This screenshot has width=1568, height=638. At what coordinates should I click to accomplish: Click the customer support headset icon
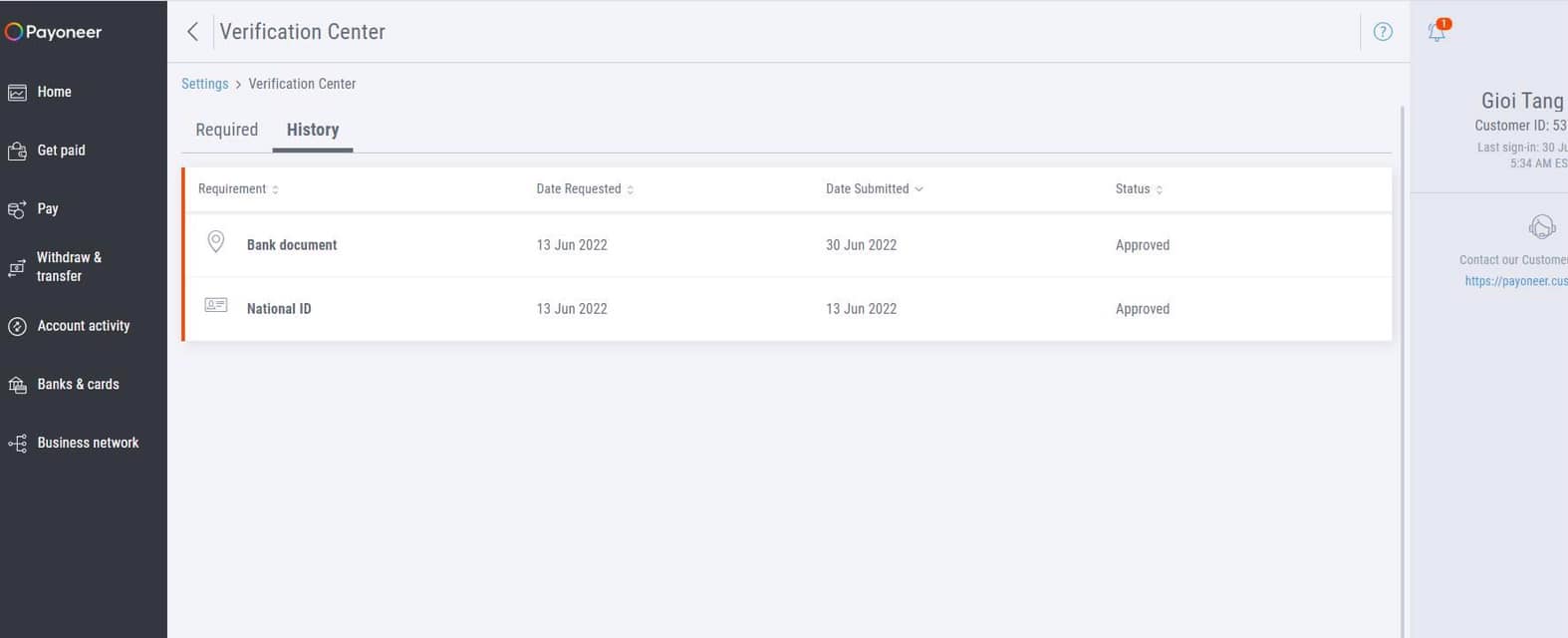tap(1541, 227)
